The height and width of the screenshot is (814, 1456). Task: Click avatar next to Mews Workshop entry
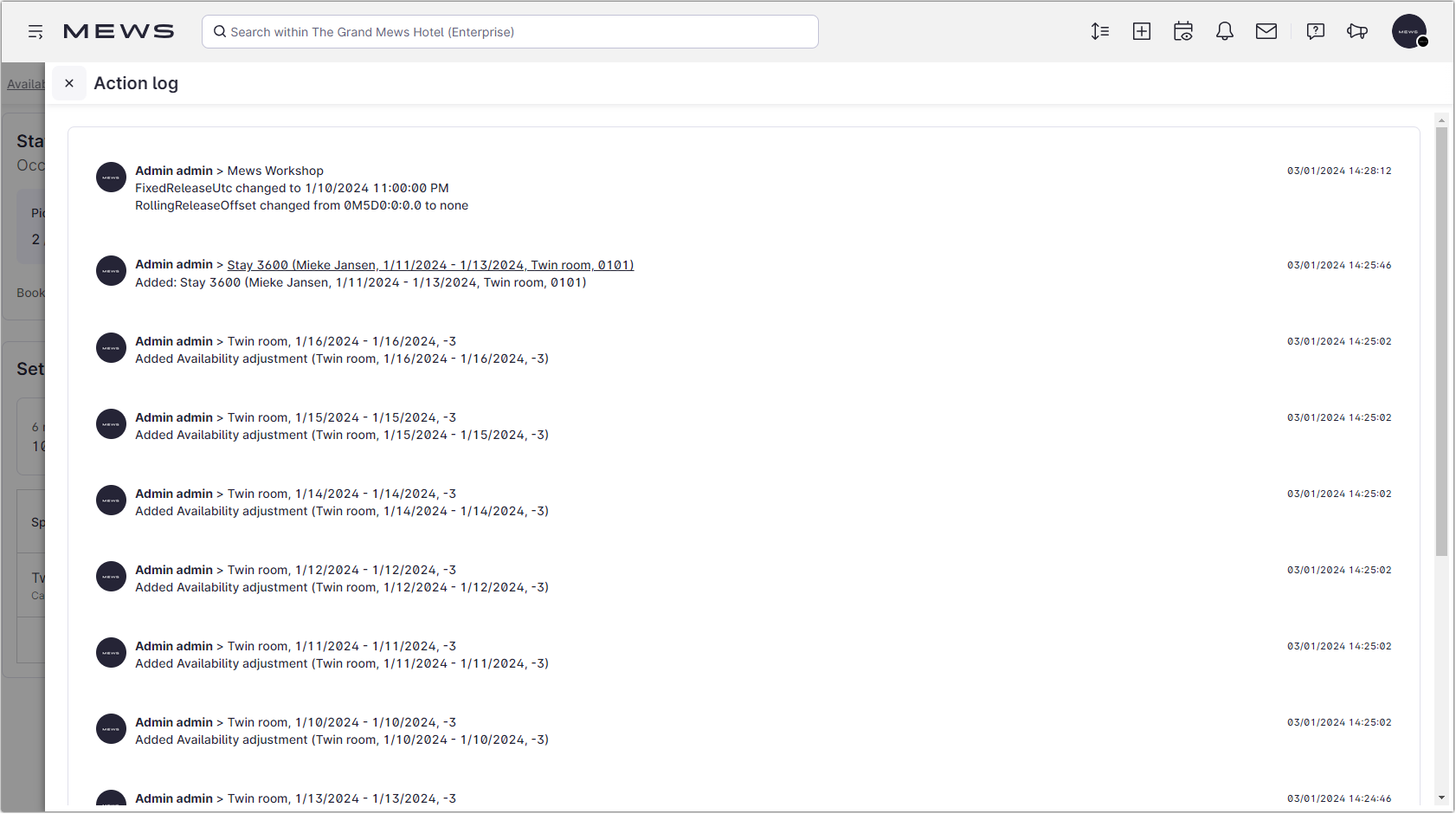click(x=111, y=177)
